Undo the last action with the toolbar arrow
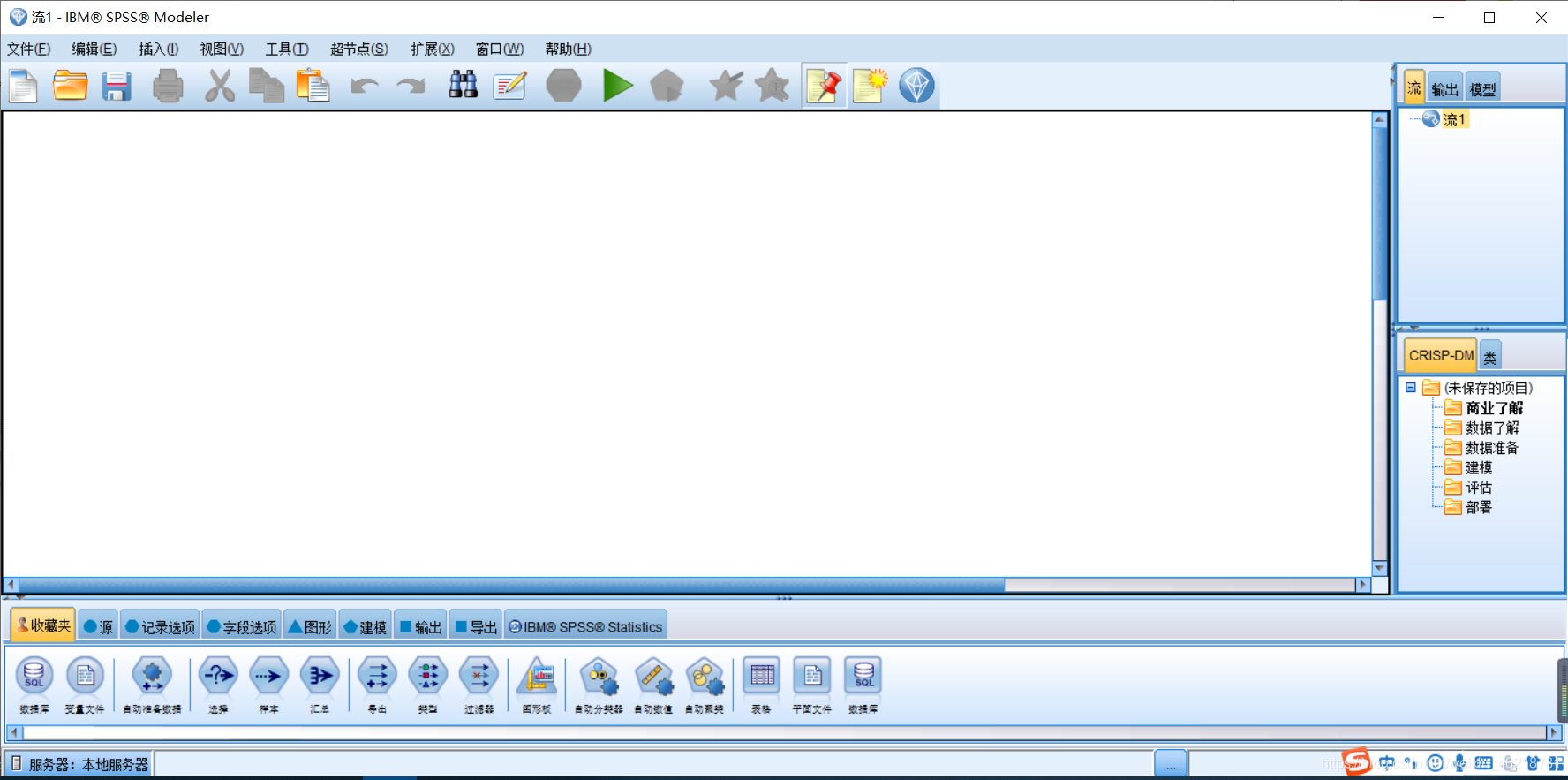Image resolution: width=1568 pixels, height=780 pixels. point(364,86)
